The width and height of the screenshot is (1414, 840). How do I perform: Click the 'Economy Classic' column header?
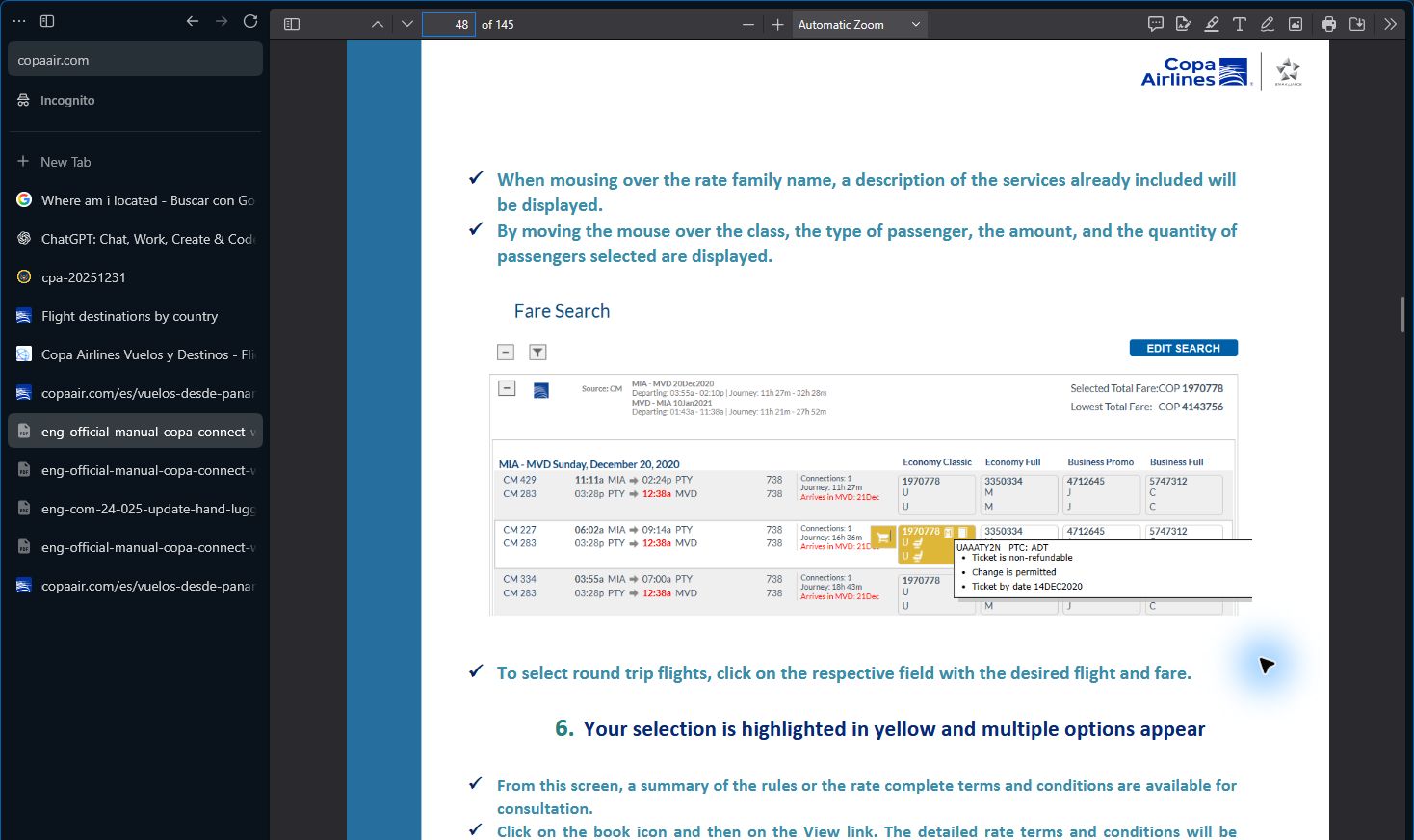coord(937,462)
